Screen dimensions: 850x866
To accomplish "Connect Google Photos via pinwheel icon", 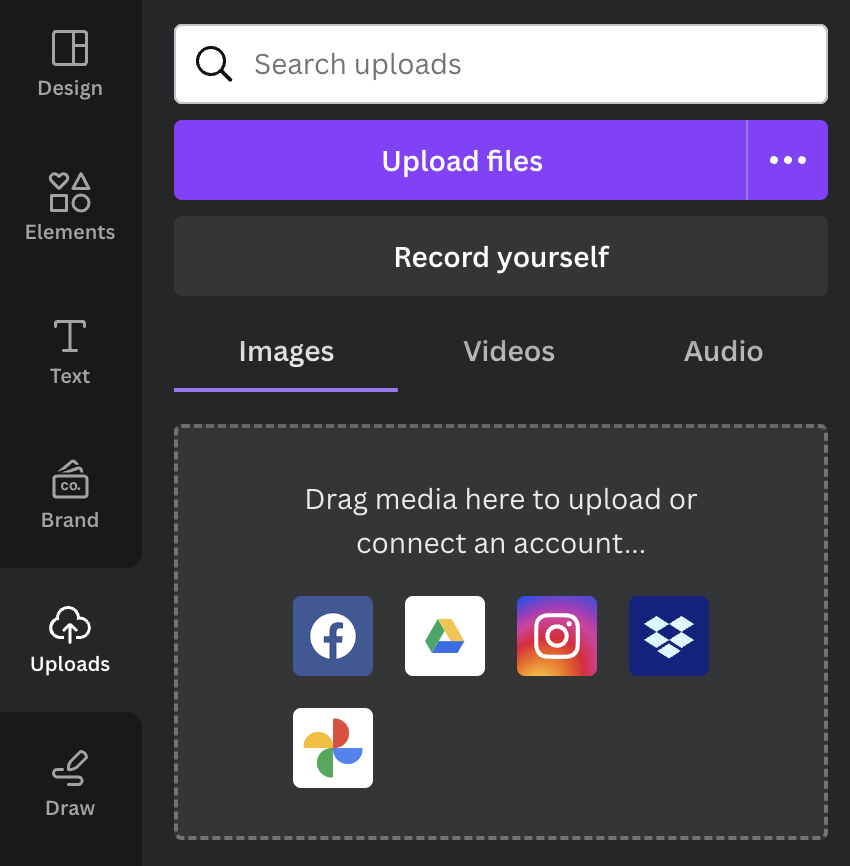I will (x=333, y=748).
